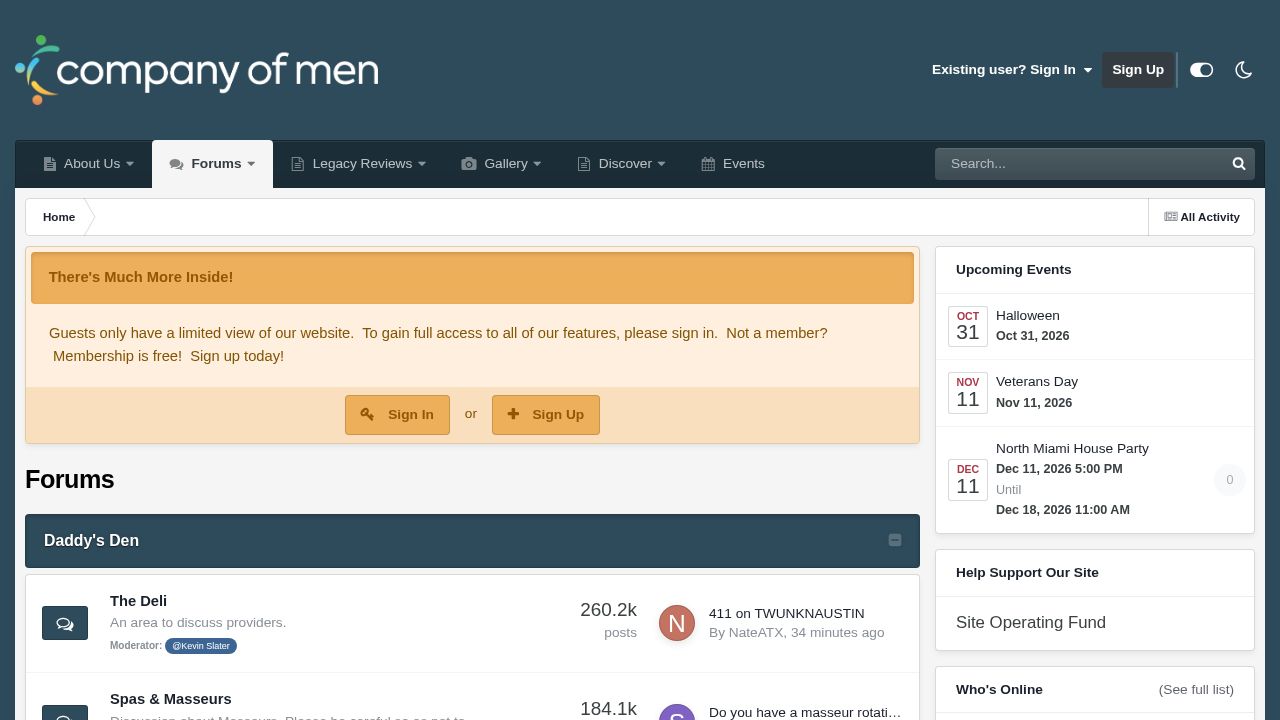This screenshot has height=720, width=1280.
Task: Switch to dark mode moon icon
Action: coord(1244,70)
